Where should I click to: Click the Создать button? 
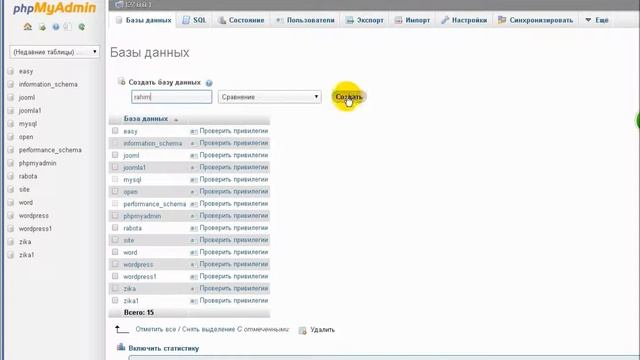click(x=349, y=97)
